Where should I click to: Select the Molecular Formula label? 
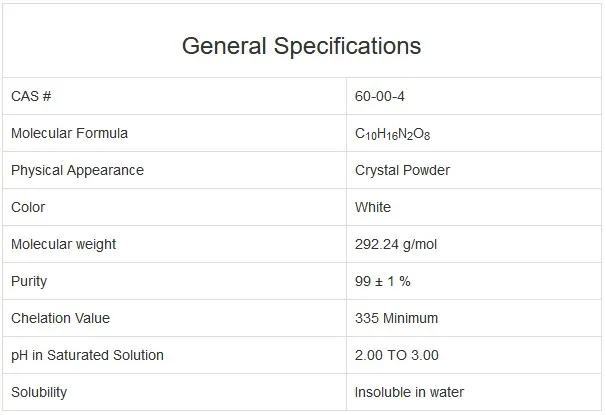[69, 133]
